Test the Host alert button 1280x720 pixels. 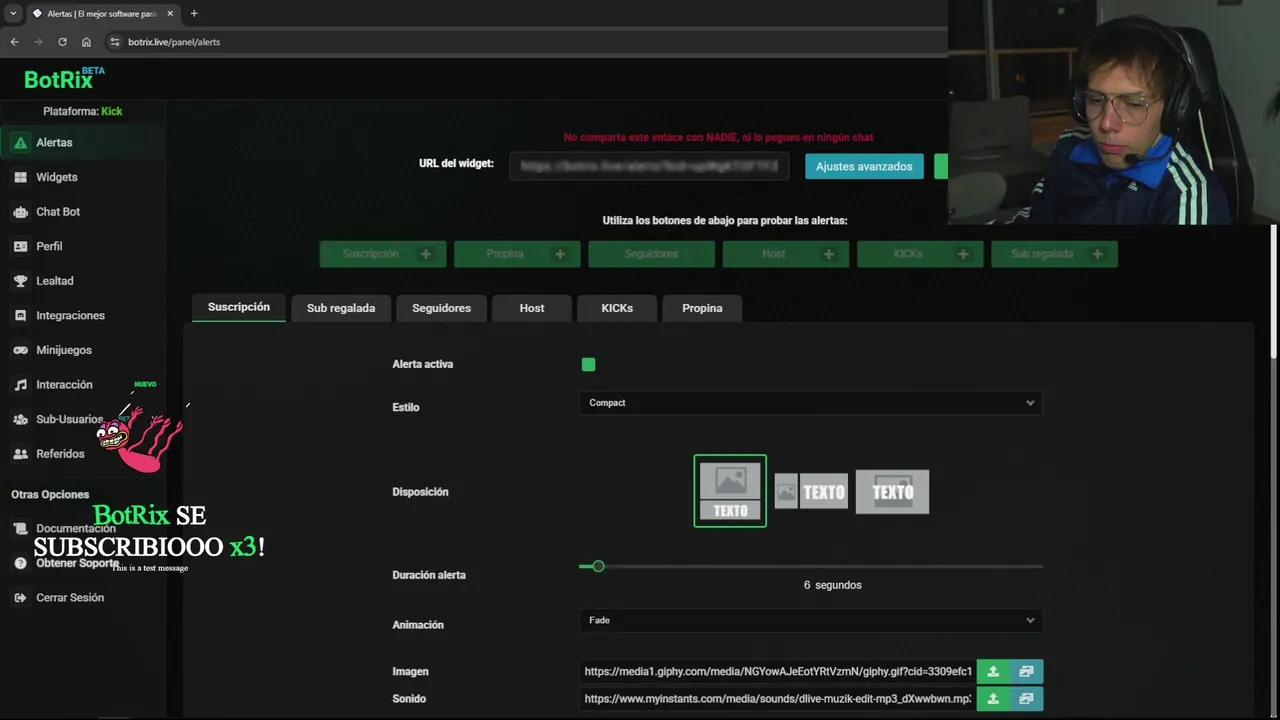point(786,254)
